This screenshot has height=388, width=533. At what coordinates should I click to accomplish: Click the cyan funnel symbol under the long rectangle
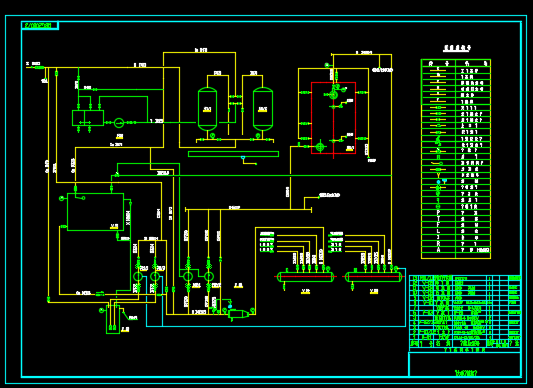(243, 157)
